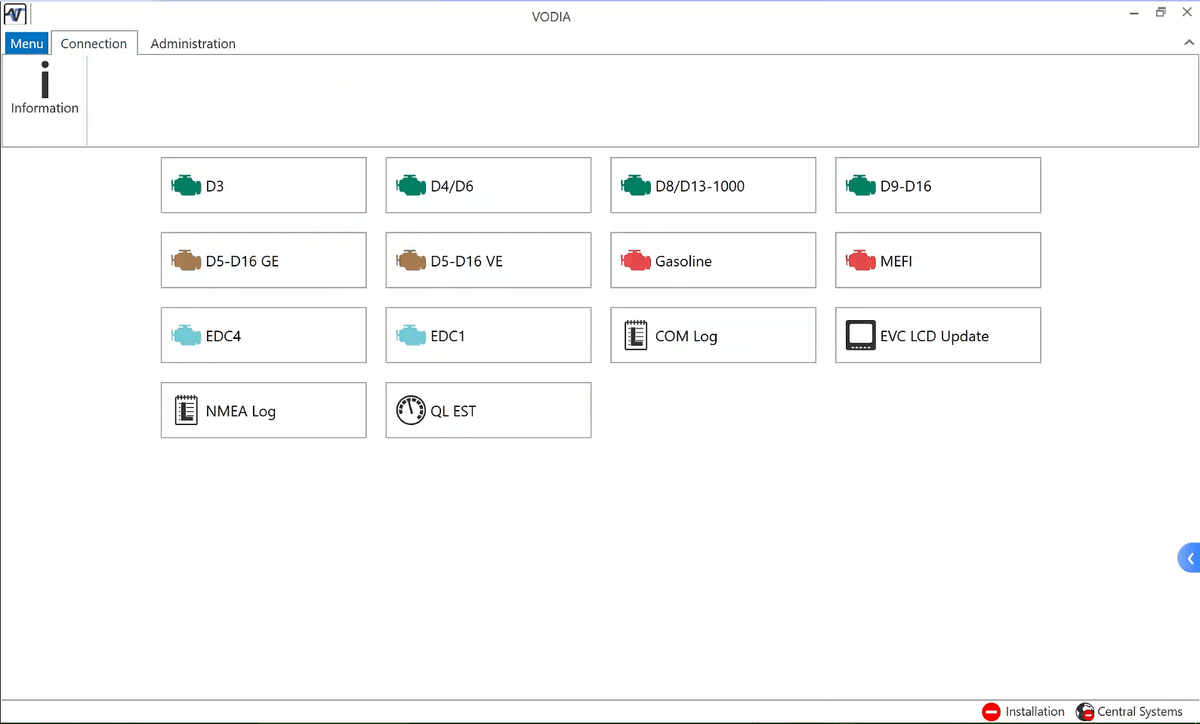This screenshot has height=724, width=1200.
Task: Click the QL EST gauge icon
Action: (x=410, y=411)
